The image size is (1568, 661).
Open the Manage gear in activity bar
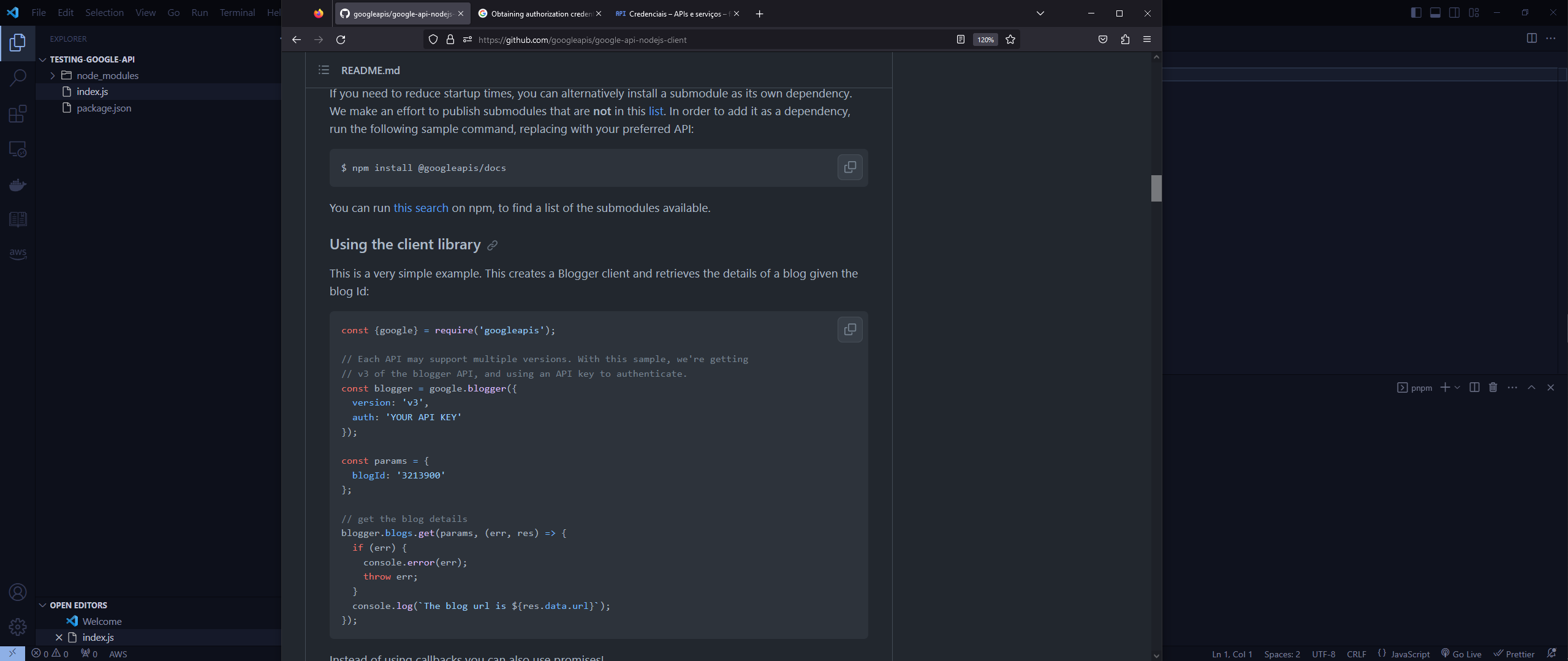18,627
